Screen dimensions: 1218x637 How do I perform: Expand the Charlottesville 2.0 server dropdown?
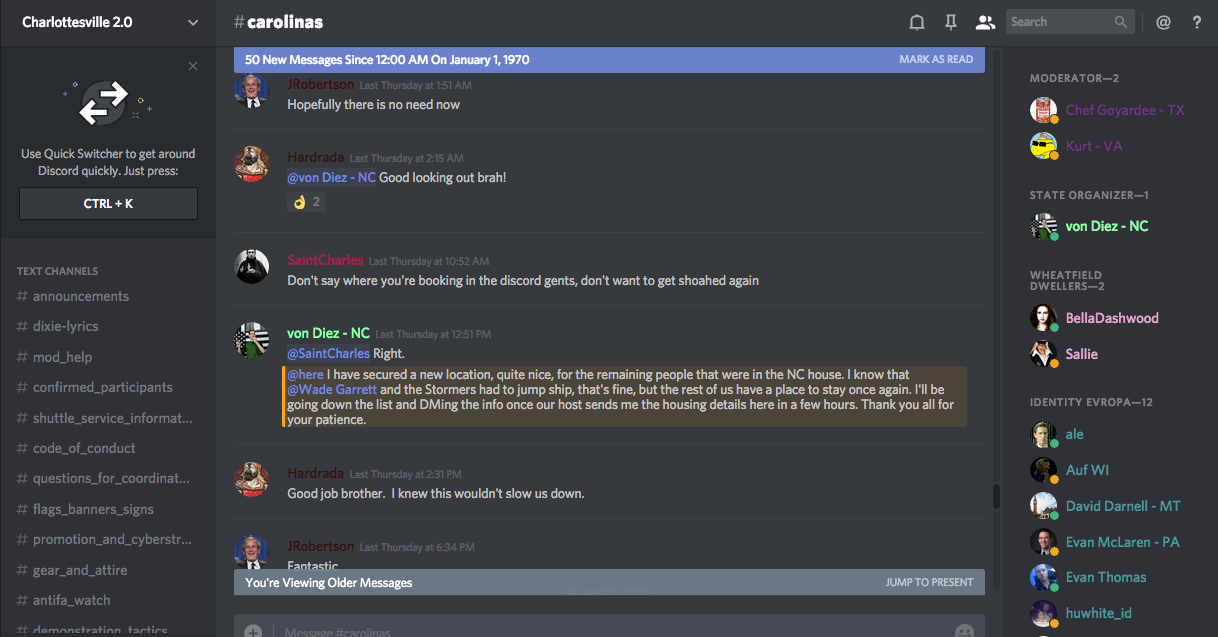coord(193,22)
